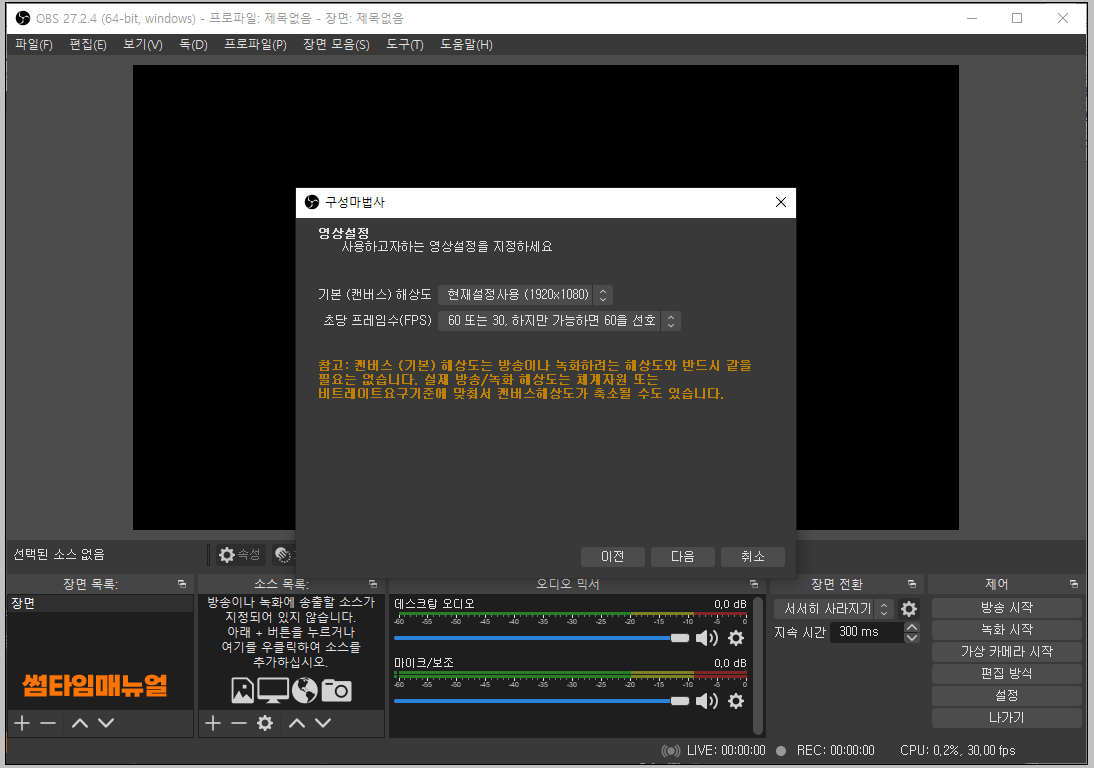Click the 녹화 시작 button

tap(1006, 630)
